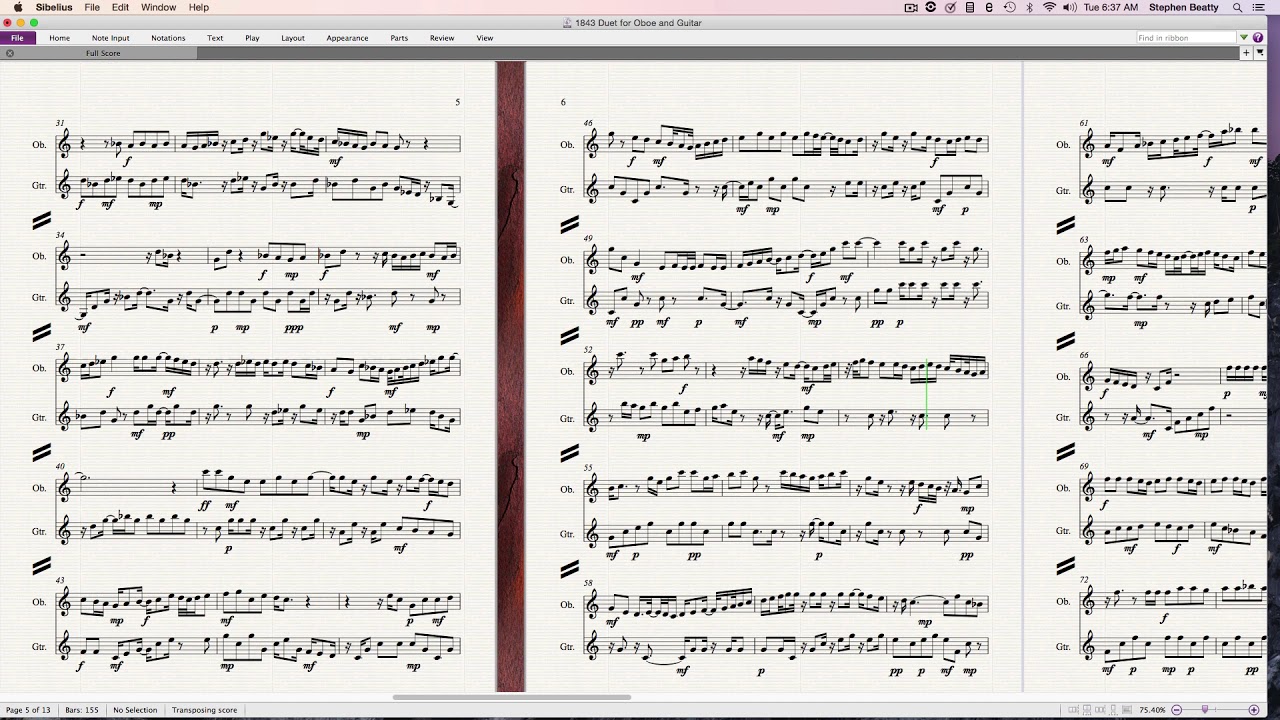Open the Wi-Fi menu bar icon

click(x=1049, y=7)
